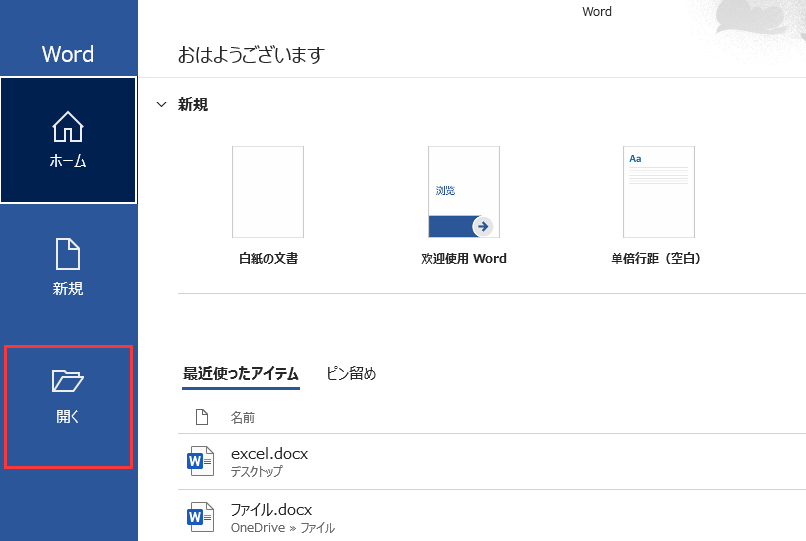Choose the 单倍行距（空白）template
Viewport: 806px width, 541px height.
[659, 192]
